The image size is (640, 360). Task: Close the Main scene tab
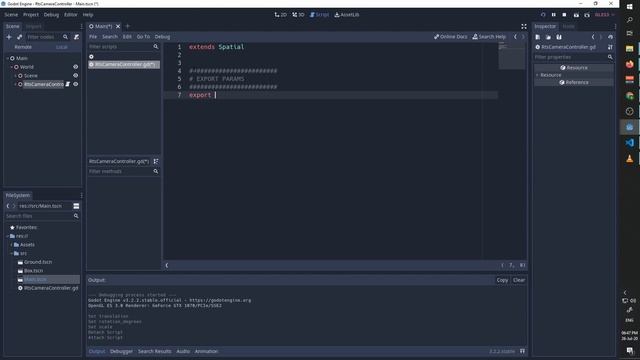coord(118,26)
